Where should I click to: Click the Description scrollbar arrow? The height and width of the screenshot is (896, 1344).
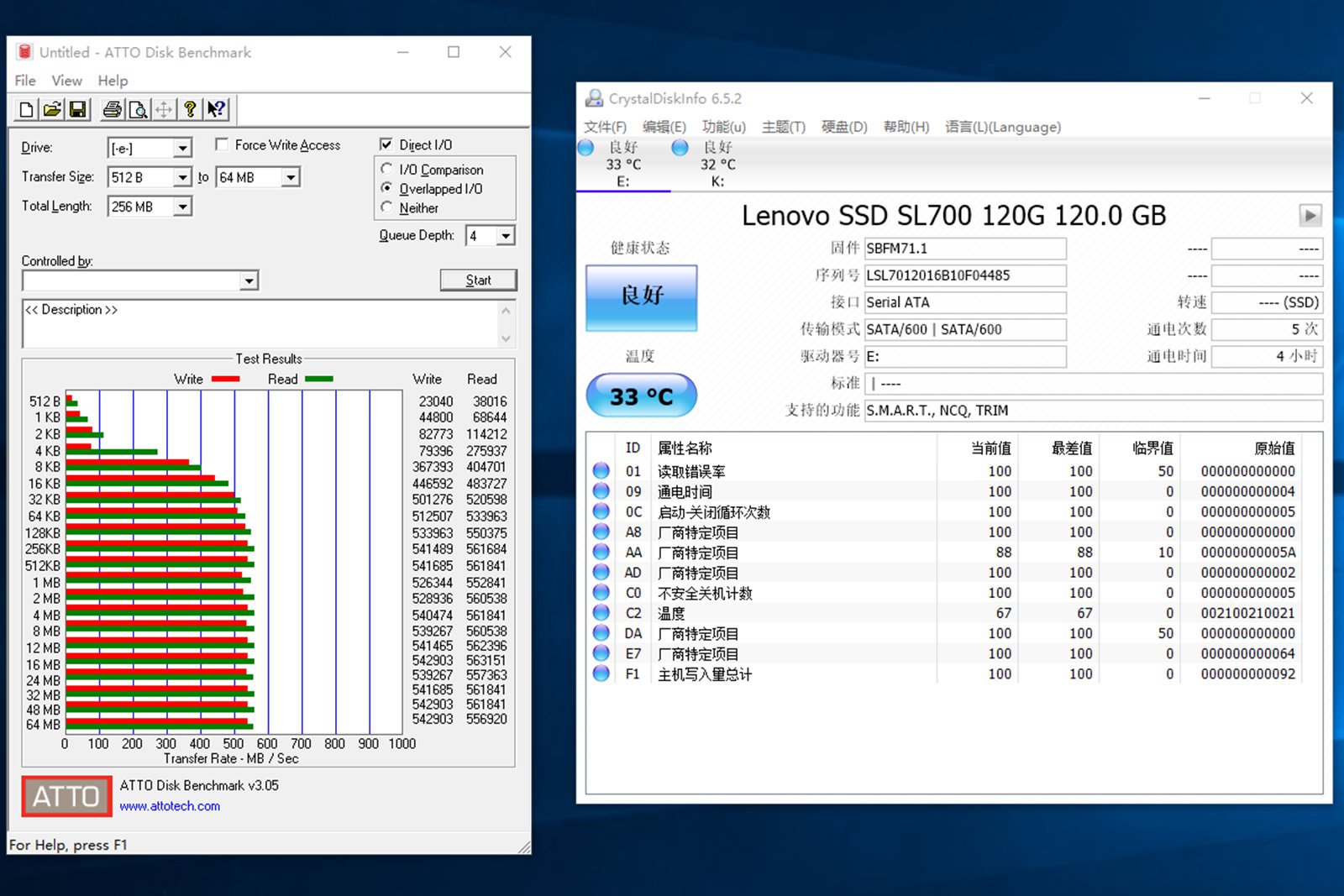[x=506, y=309]
